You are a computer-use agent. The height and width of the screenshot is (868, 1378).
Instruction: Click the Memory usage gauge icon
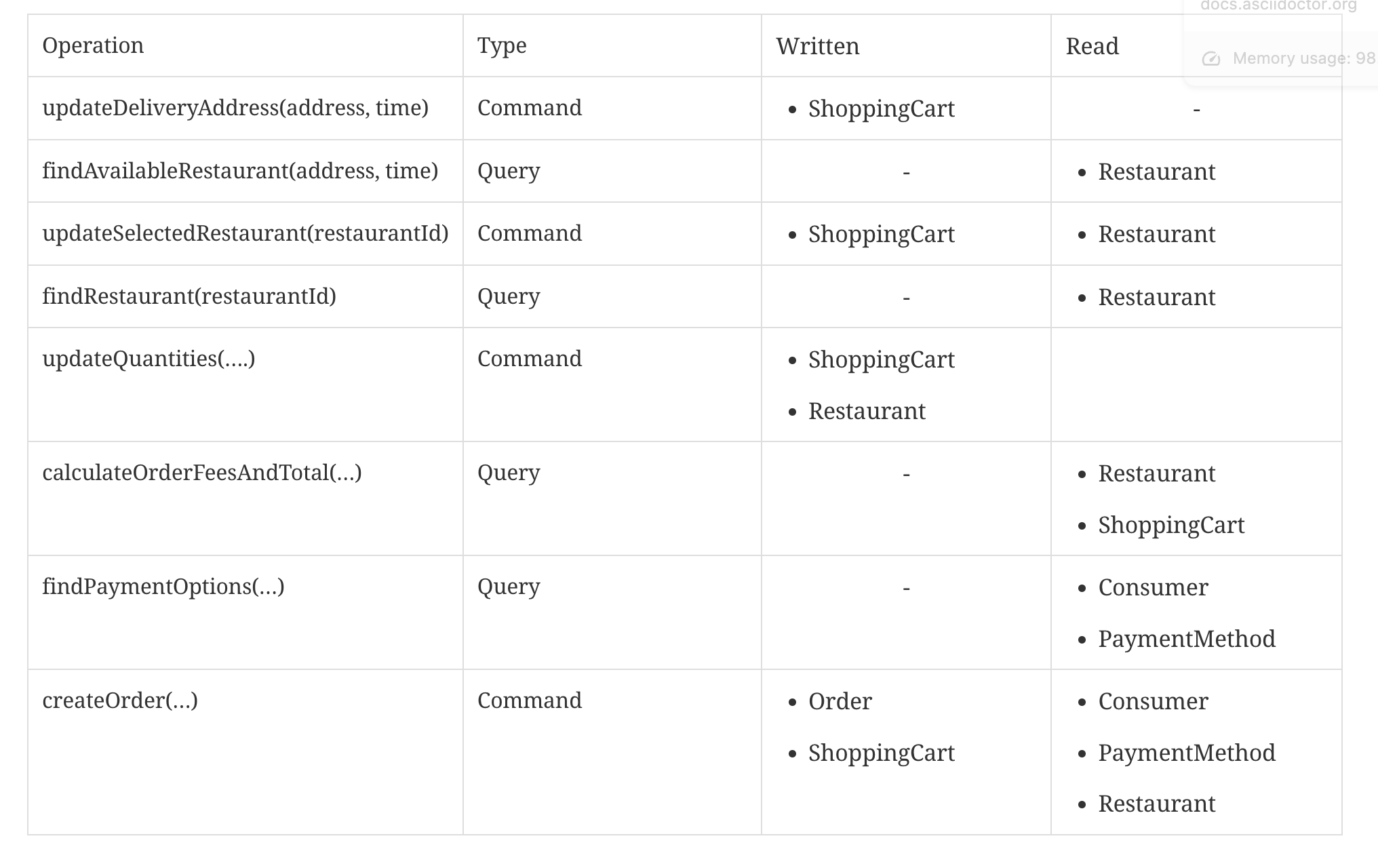1211,59
